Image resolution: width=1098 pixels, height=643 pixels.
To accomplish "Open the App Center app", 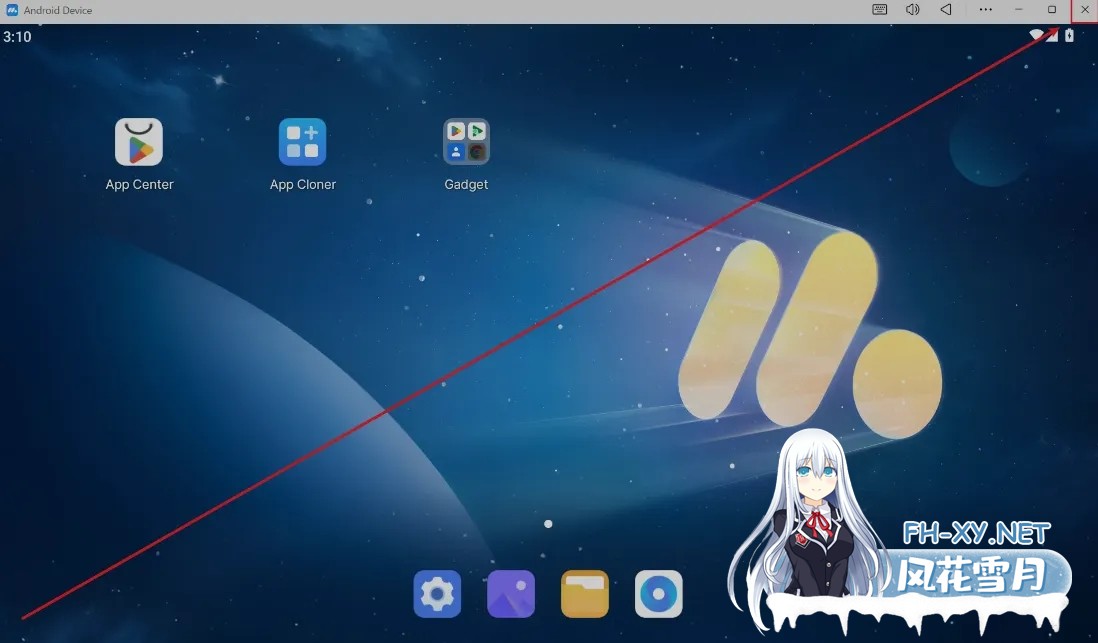I will tap(139, 143).
